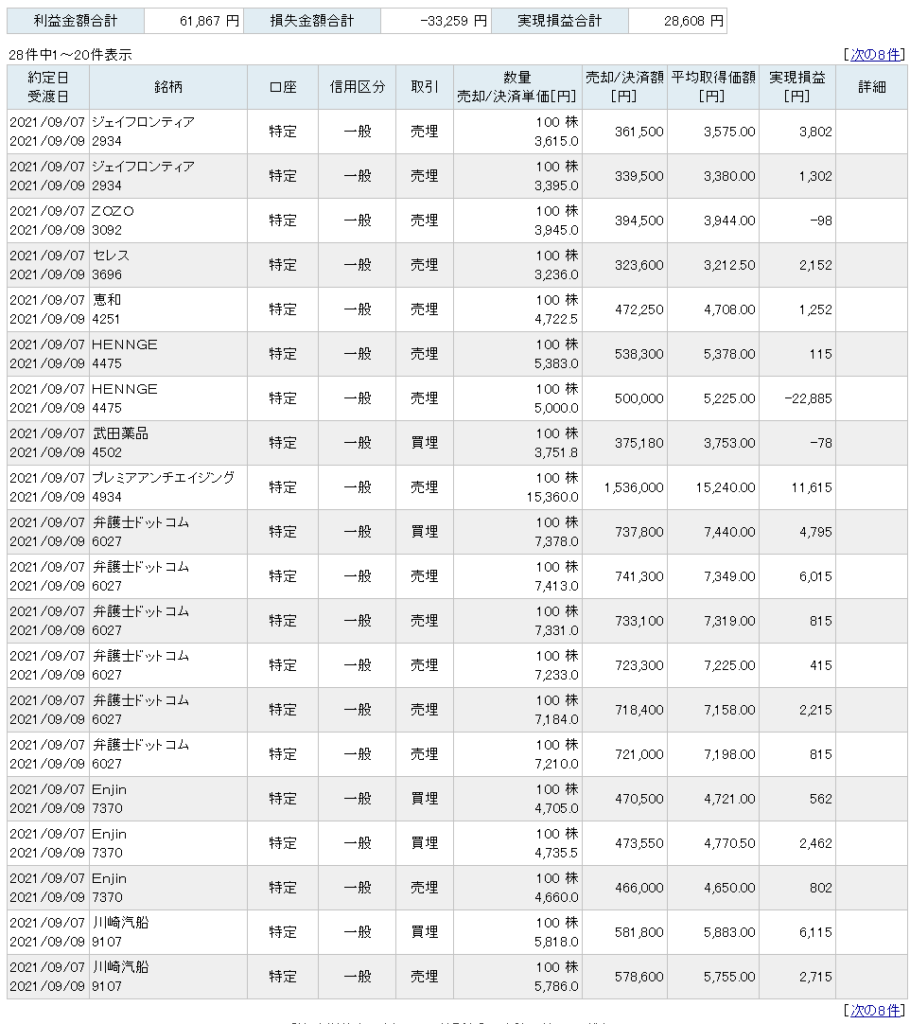Click the 詳細 column header
910x1024 pixels.
click(x=871, y=87)
